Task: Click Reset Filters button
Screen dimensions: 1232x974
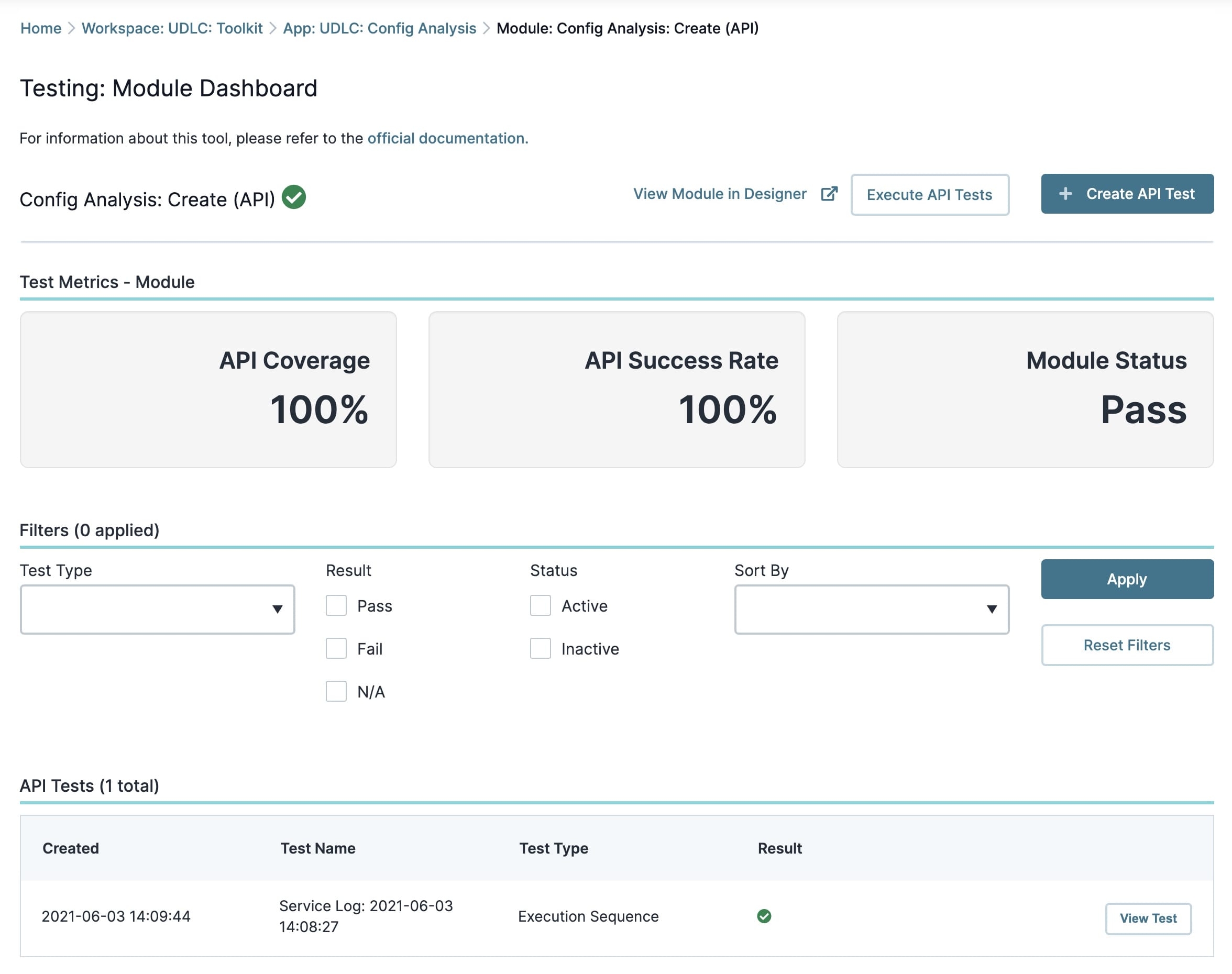Action: (1127, 645)
